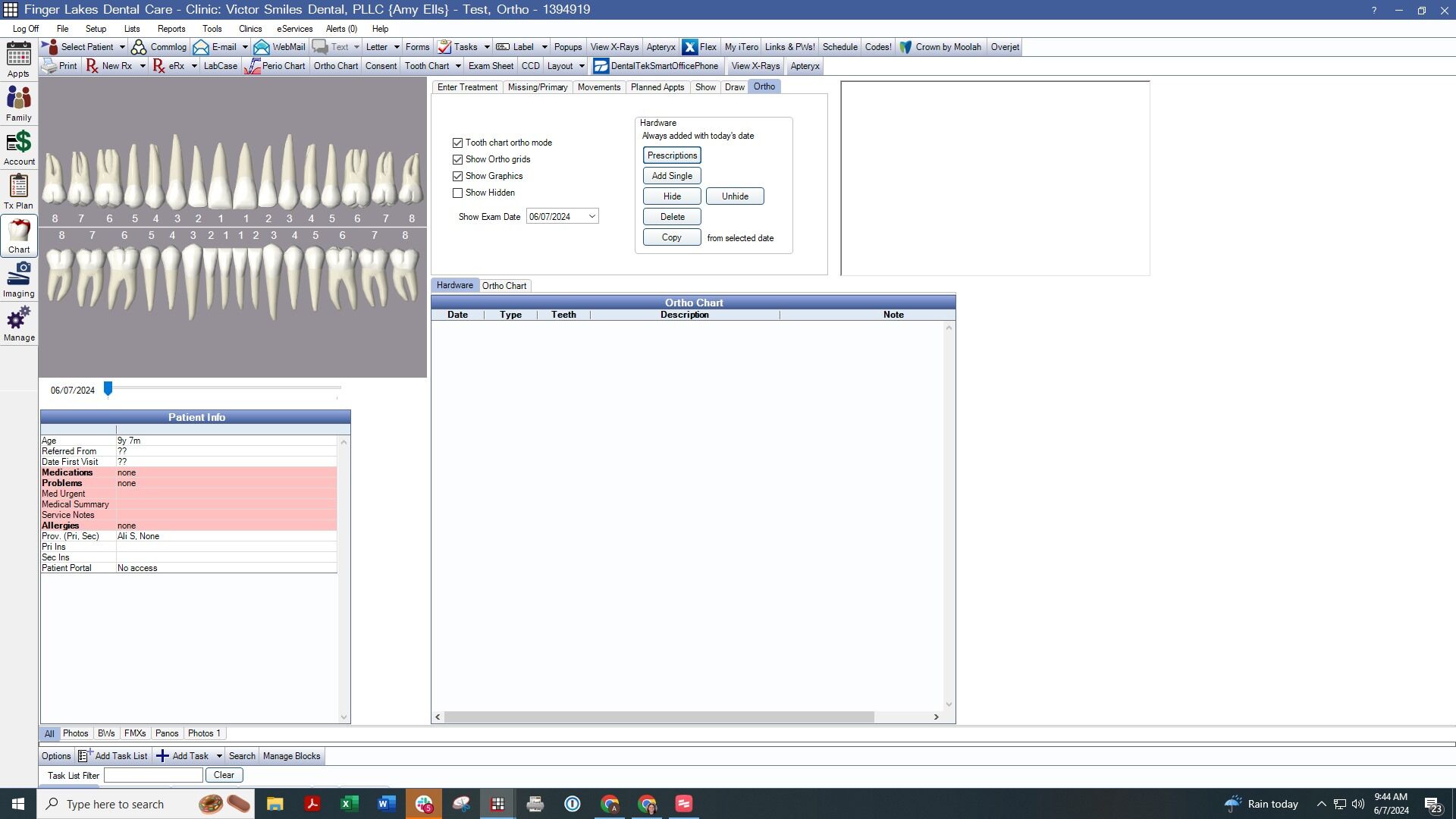1456x819 pixels.
Task: Click the Add Single button
Action: [x=672, y=176]
